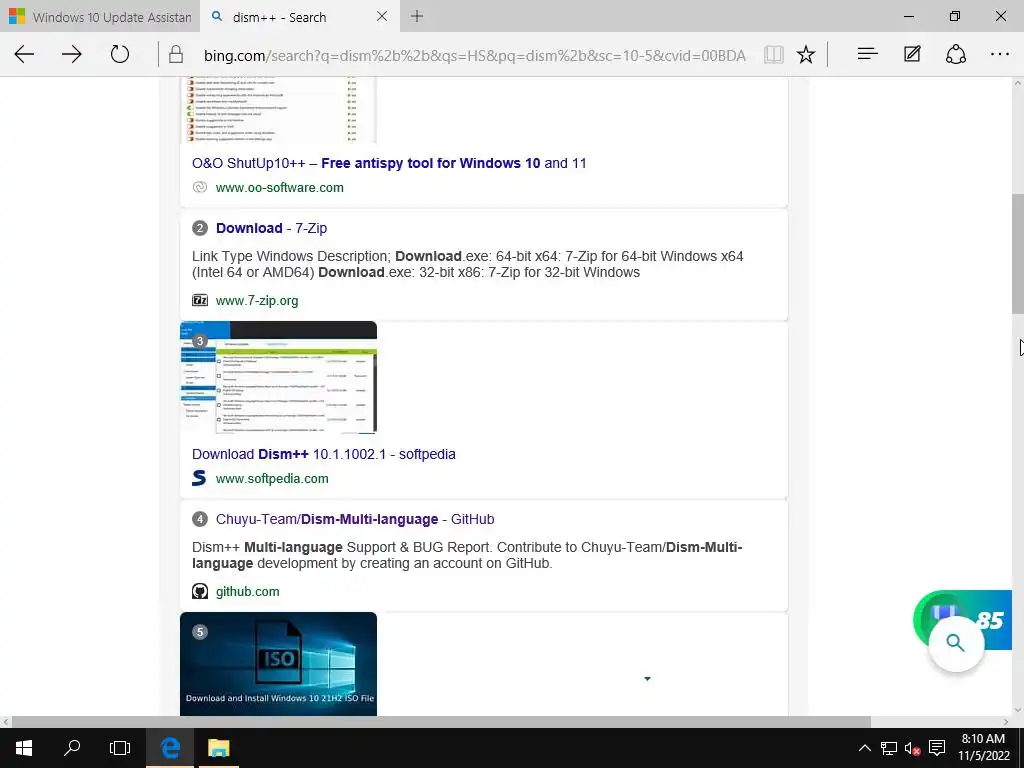
Task: Open Dism++ softpedia screenshot thumbnail
Action: 278,377
